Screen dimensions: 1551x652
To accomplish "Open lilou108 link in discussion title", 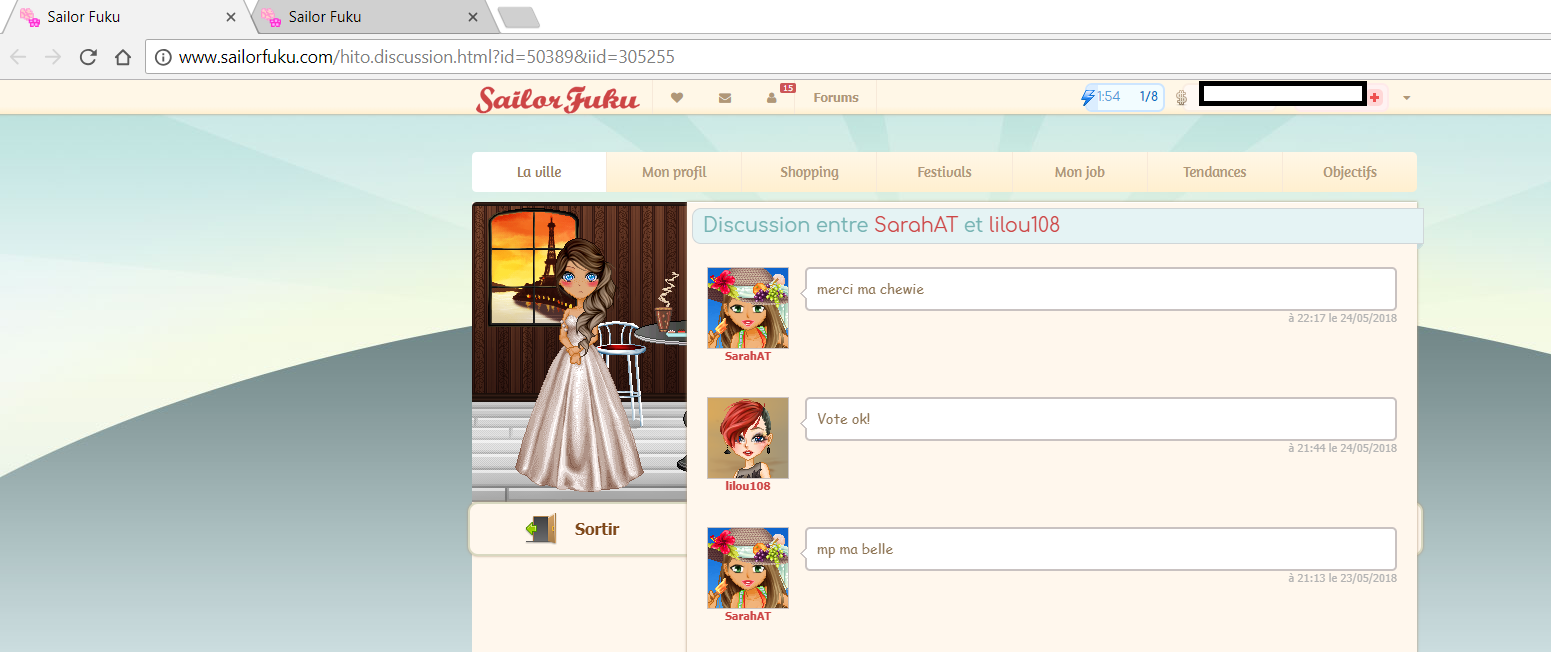I will 1024,225.
